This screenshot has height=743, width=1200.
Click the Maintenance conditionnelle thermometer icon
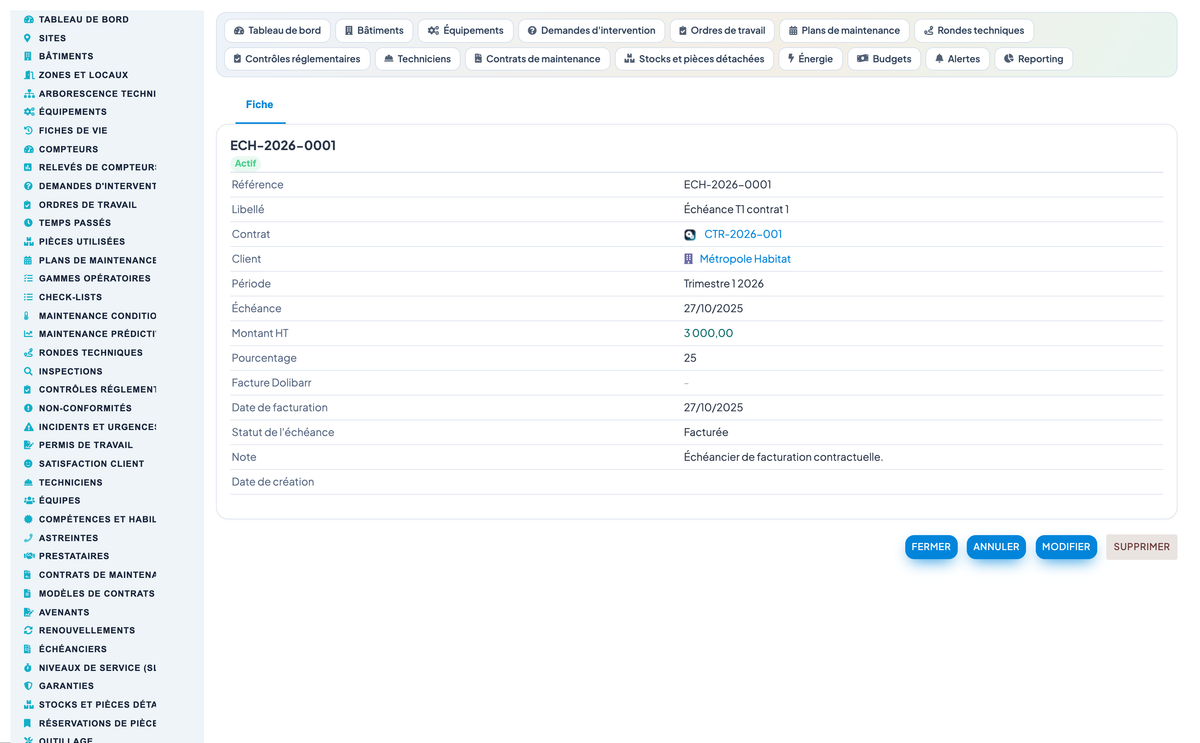28,316
